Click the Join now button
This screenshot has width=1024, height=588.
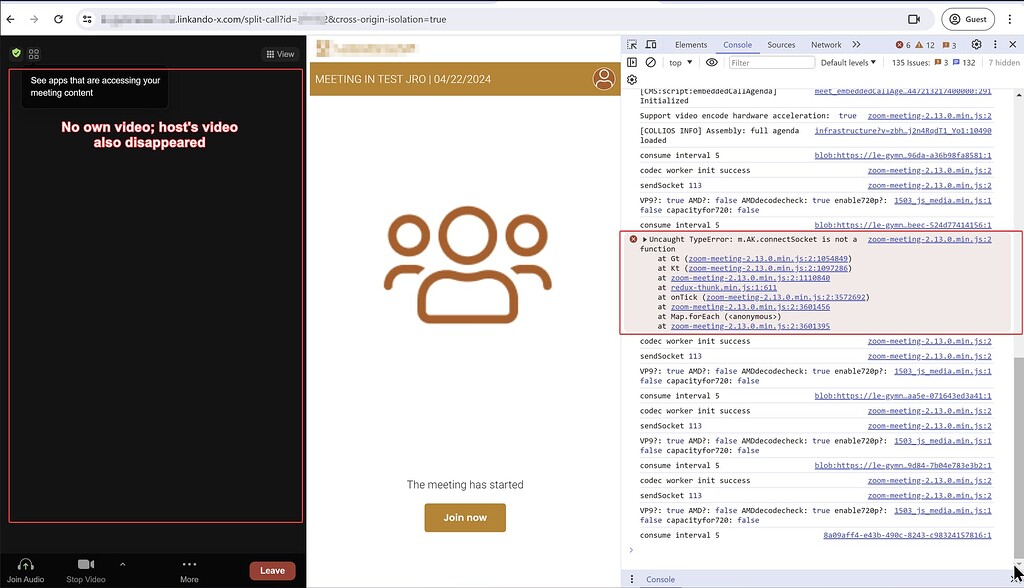click(464, 517)
